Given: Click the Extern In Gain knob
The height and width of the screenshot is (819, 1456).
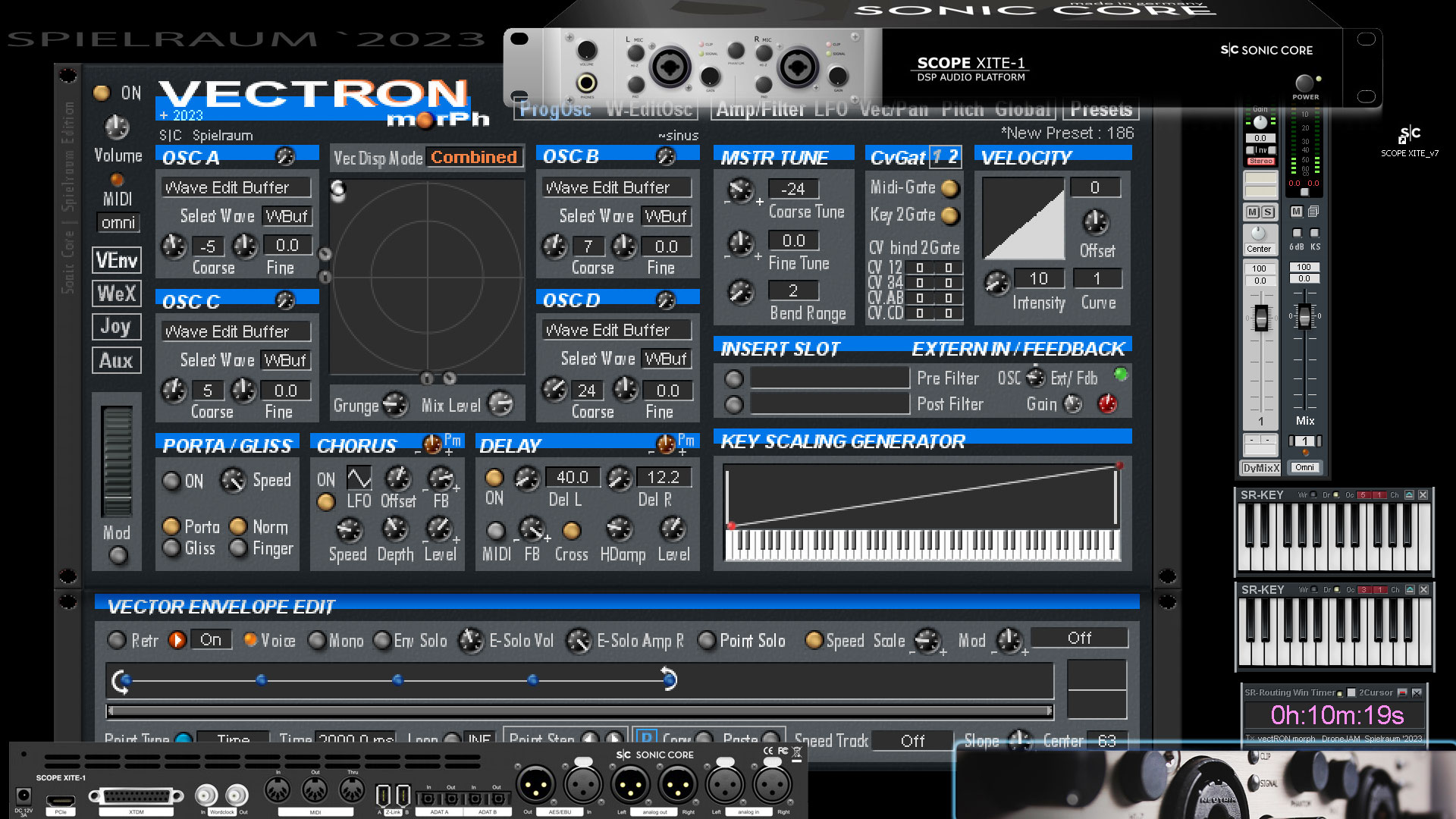Looking at the screenshot, I should click(x=1073, y=404).
